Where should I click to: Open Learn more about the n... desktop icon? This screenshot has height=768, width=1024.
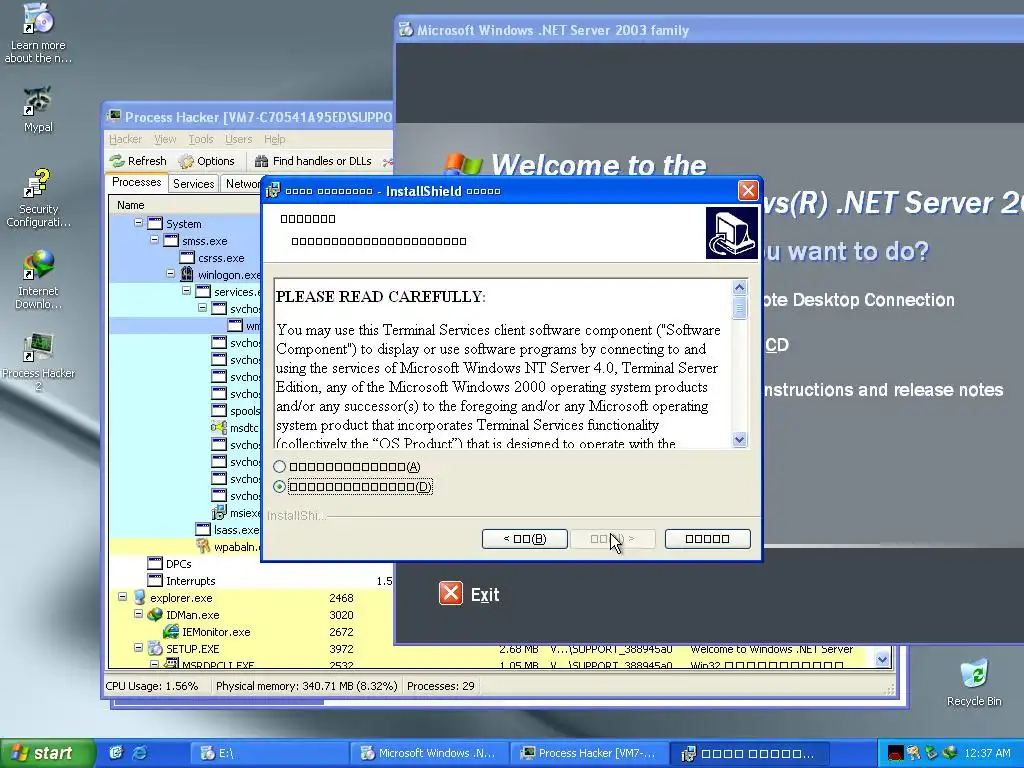click(38, 34)
